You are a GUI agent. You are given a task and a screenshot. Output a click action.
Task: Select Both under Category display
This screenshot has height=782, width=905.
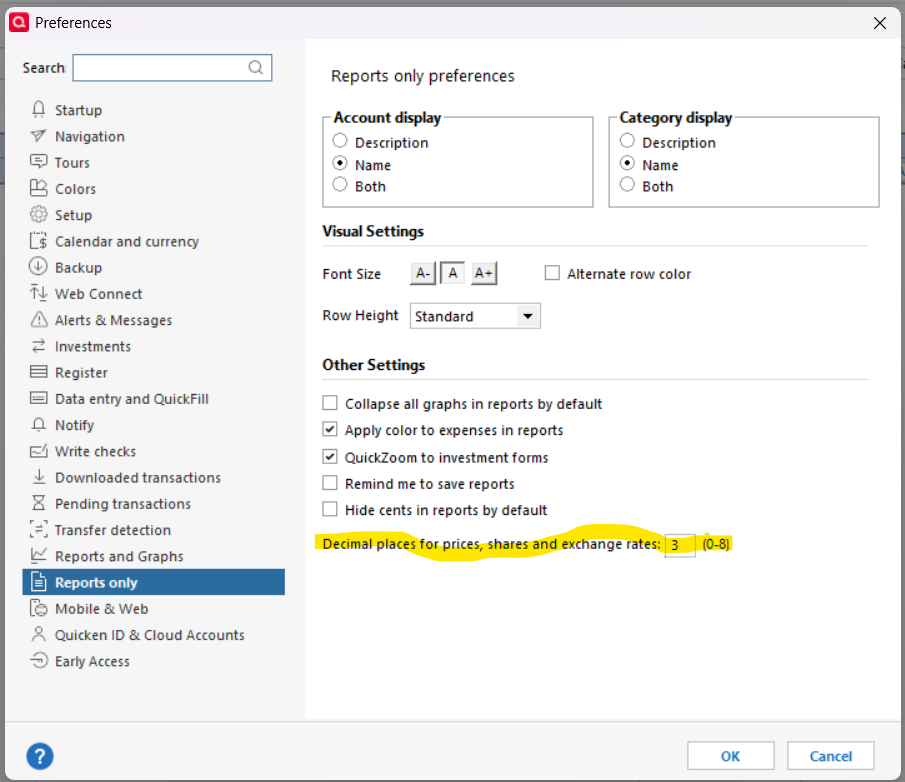pos(627,185)
